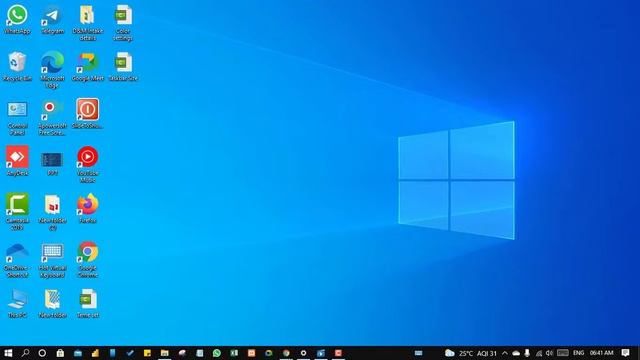Select the D&M intake details folder
This screenshot has width=640, height=360.
point(87,22)
